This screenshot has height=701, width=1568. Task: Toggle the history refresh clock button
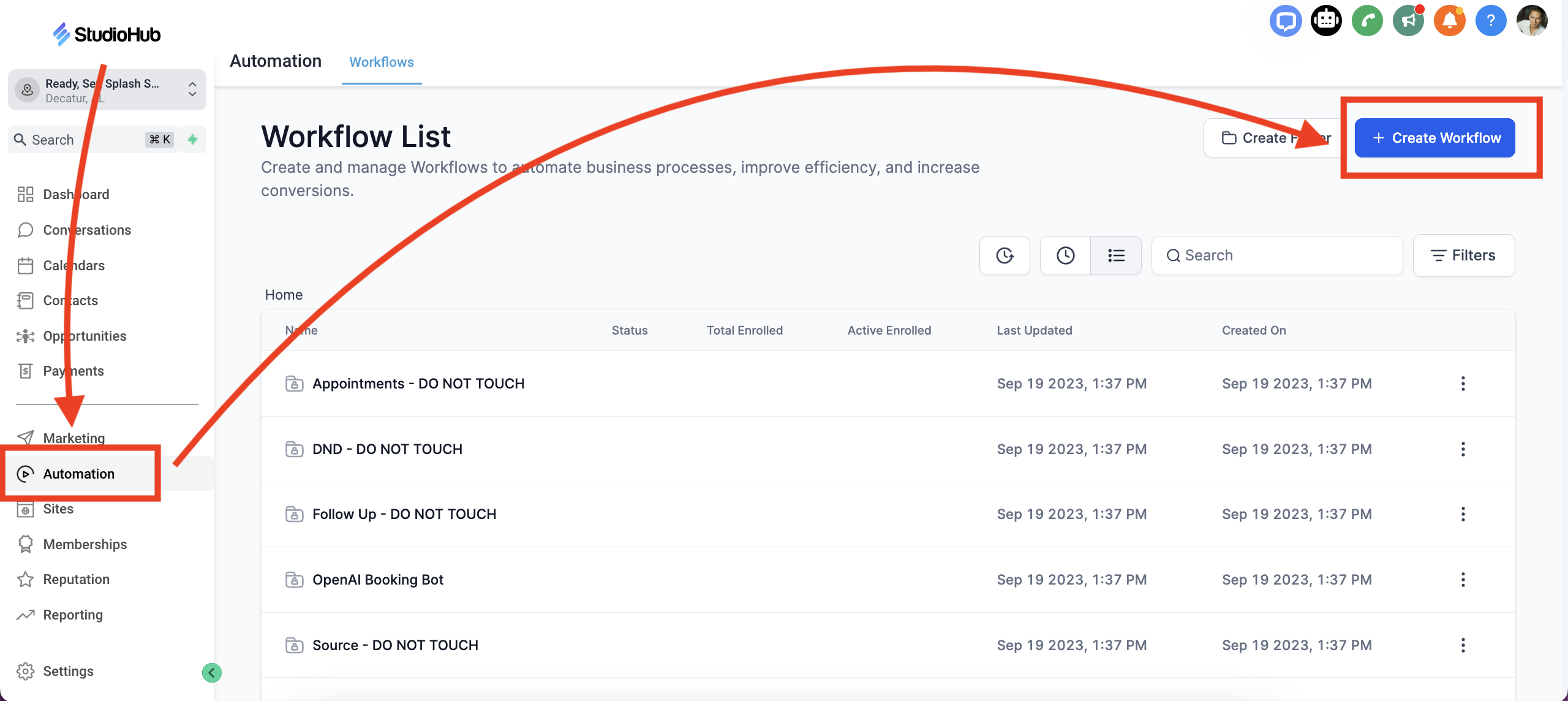point(1005,256)
